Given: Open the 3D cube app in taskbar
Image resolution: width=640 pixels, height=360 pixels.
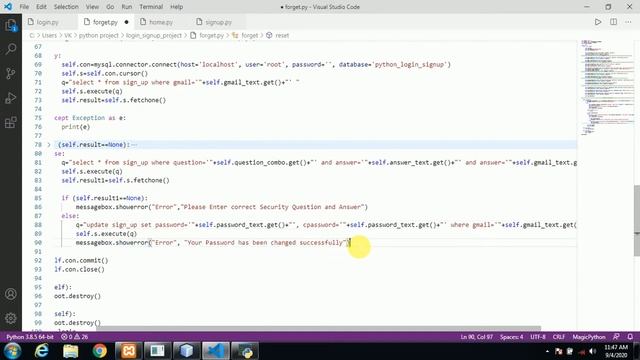Looking at the screenshot, I should [187, 351].
